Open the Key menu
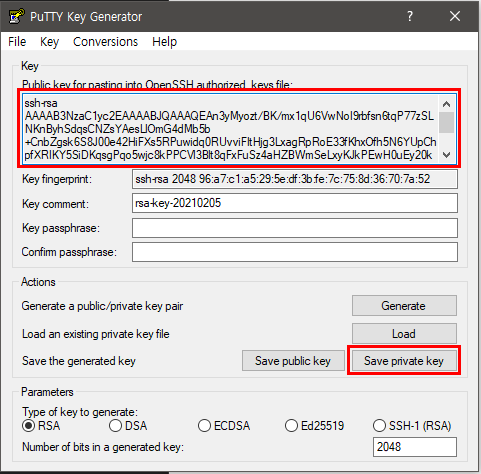The width and height of the screenshot is (481, 474). pyautogui.click(x=49, y=42)
